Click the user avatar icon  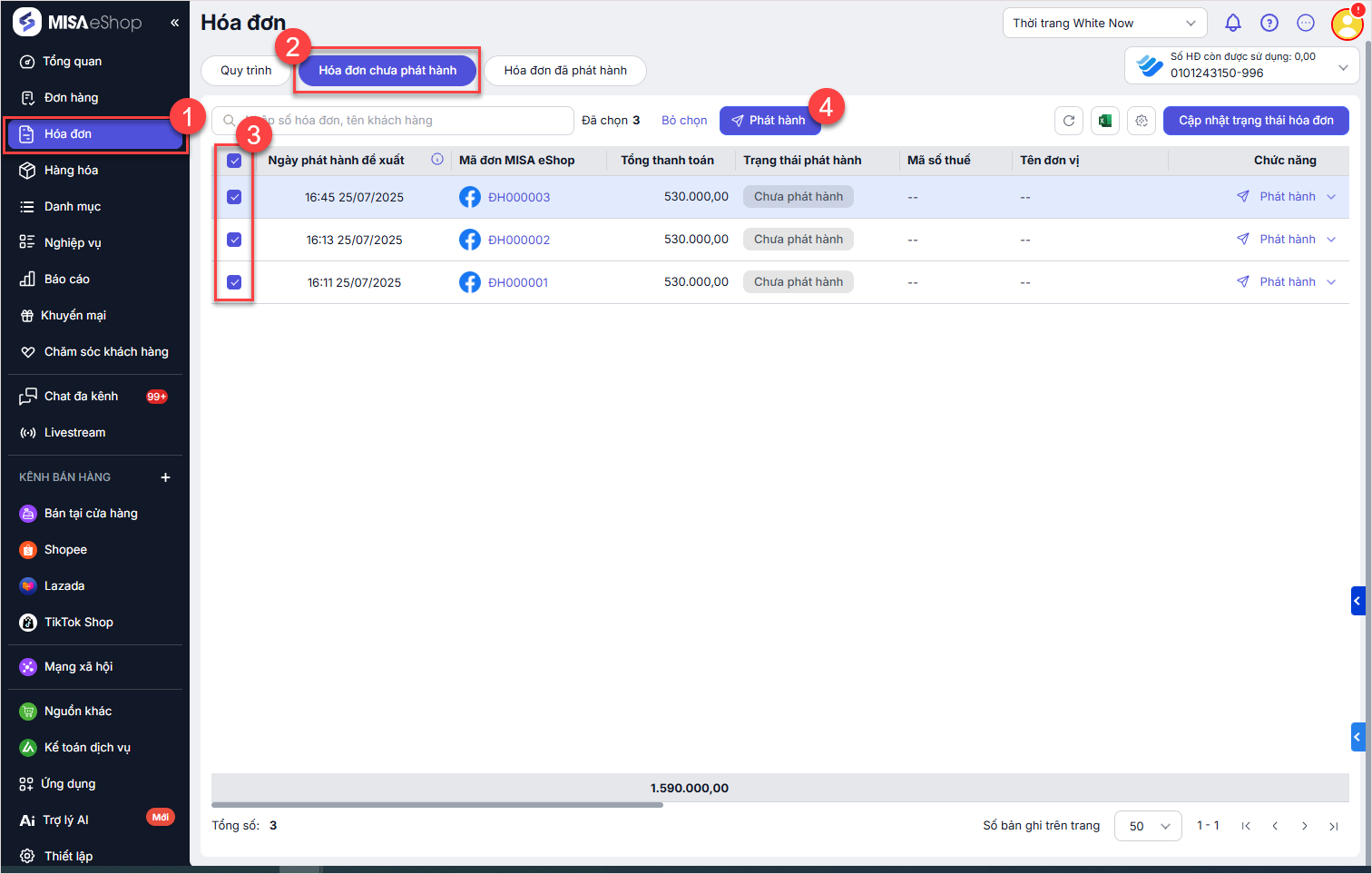1347,24
